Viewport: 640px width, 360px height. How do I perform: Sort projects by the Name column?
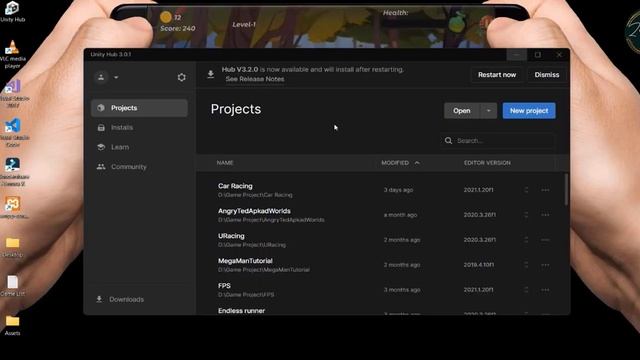tap(225, 163)
